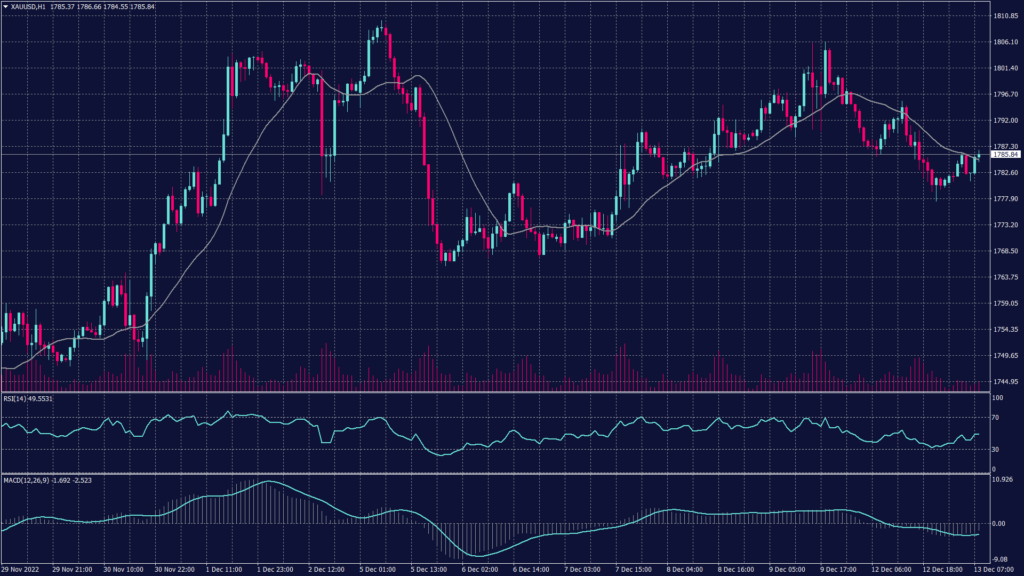Click the 29 Nov 2022 date label
The image size is (1024, 576).
click(x=22, y=570)
